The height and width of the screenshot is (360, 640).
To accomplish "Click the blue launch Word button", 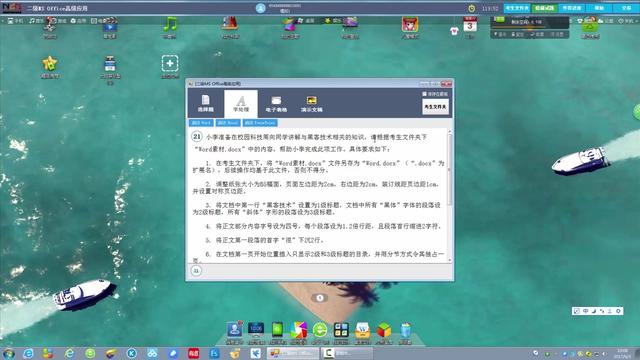I will pos(201,123).
